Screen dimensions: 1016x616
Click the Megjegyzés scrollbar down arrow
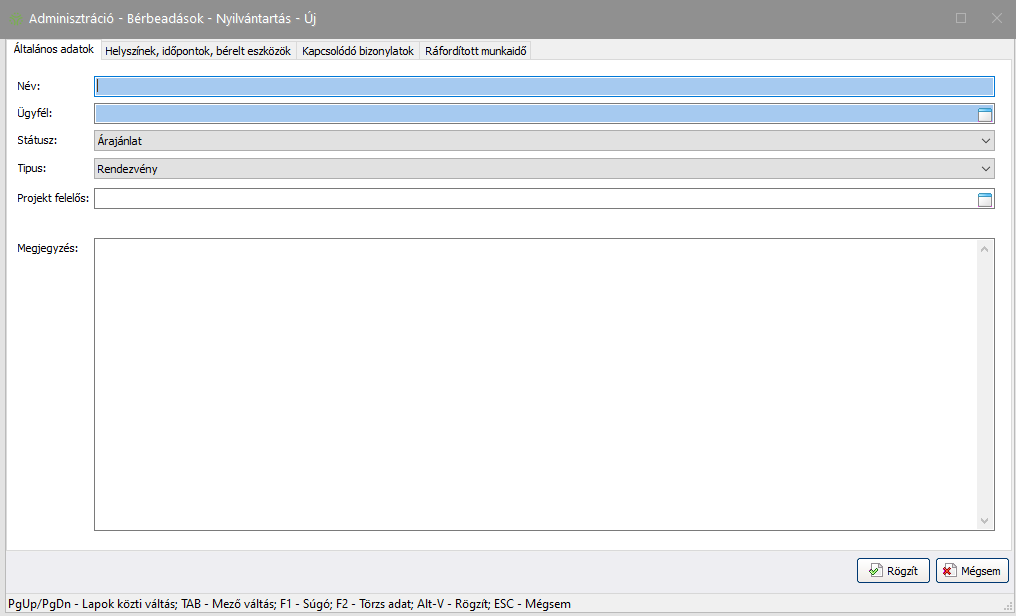(x=985, y=521)
